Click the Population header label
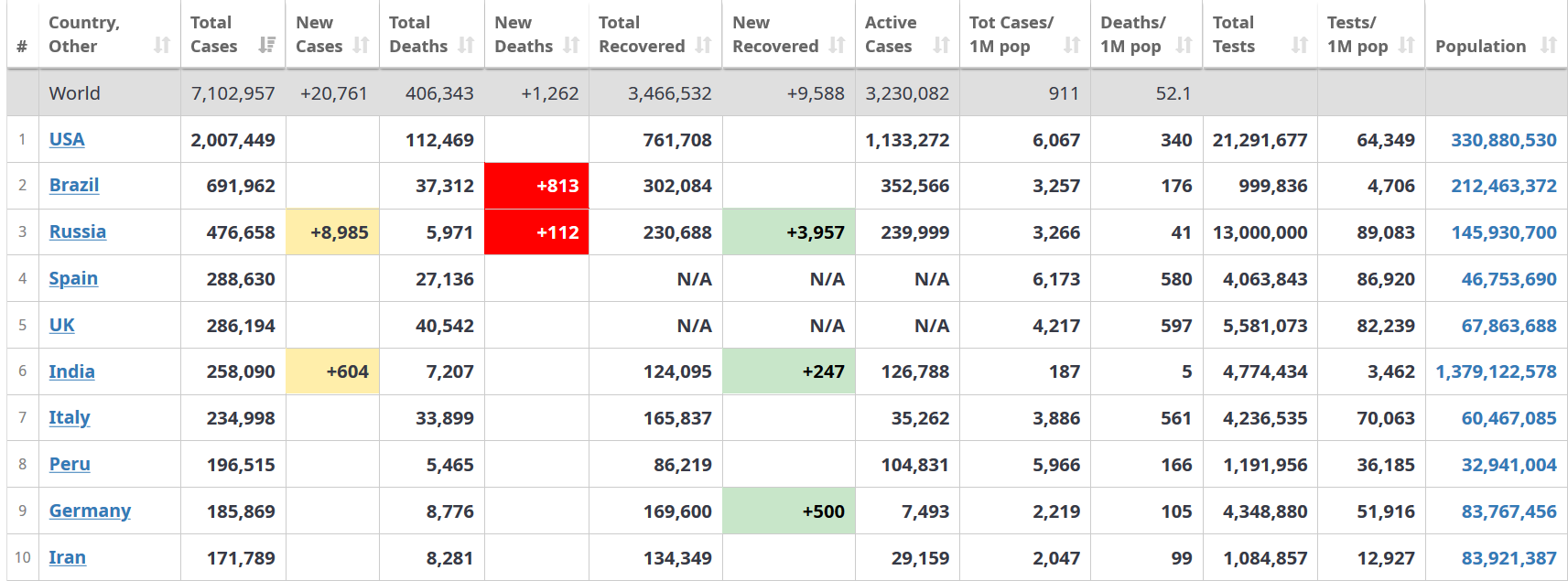Image resolution: width=1568 pixels, height=581 pixels. point(1480,46)
